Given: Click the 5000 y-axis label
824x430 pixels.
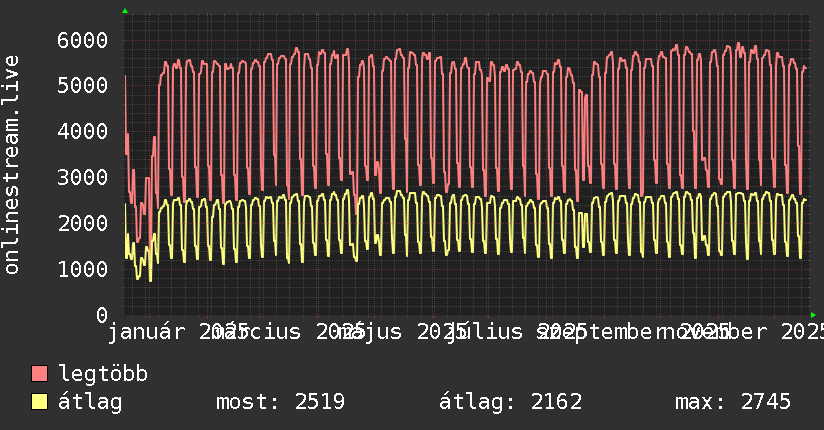Looking at the screenshot, I should (x=80, y=86).
